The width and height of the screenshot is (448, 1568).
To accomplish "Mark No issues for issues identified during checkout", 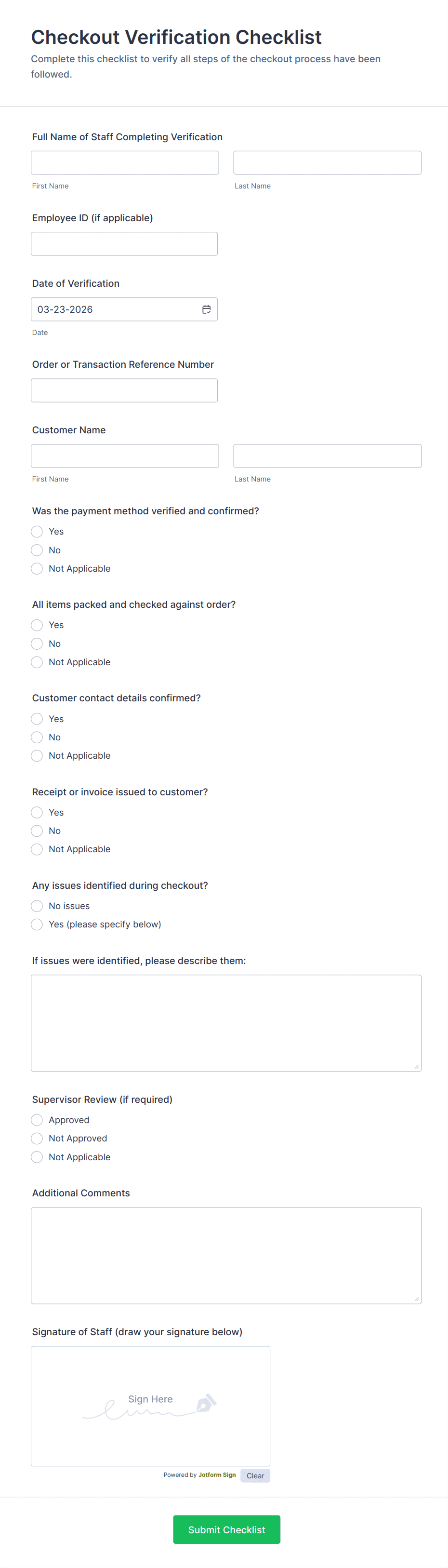I will click(x=37, y=906).
